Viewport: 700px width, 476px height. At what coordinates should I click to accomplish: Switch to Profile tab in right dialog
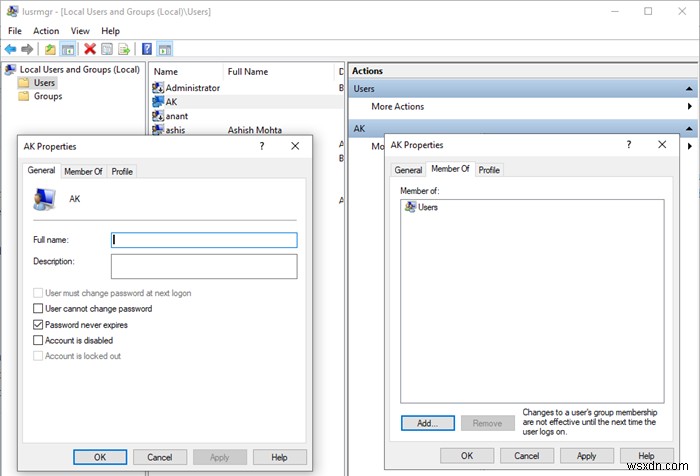489,170
